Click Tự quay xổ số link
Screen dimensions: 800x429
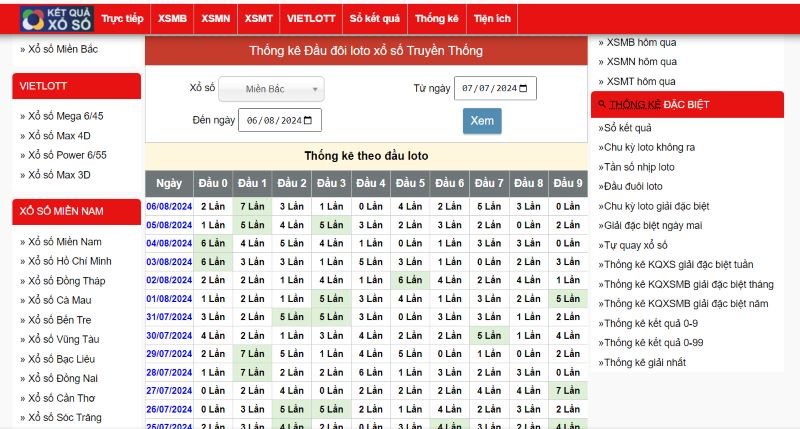635,245
